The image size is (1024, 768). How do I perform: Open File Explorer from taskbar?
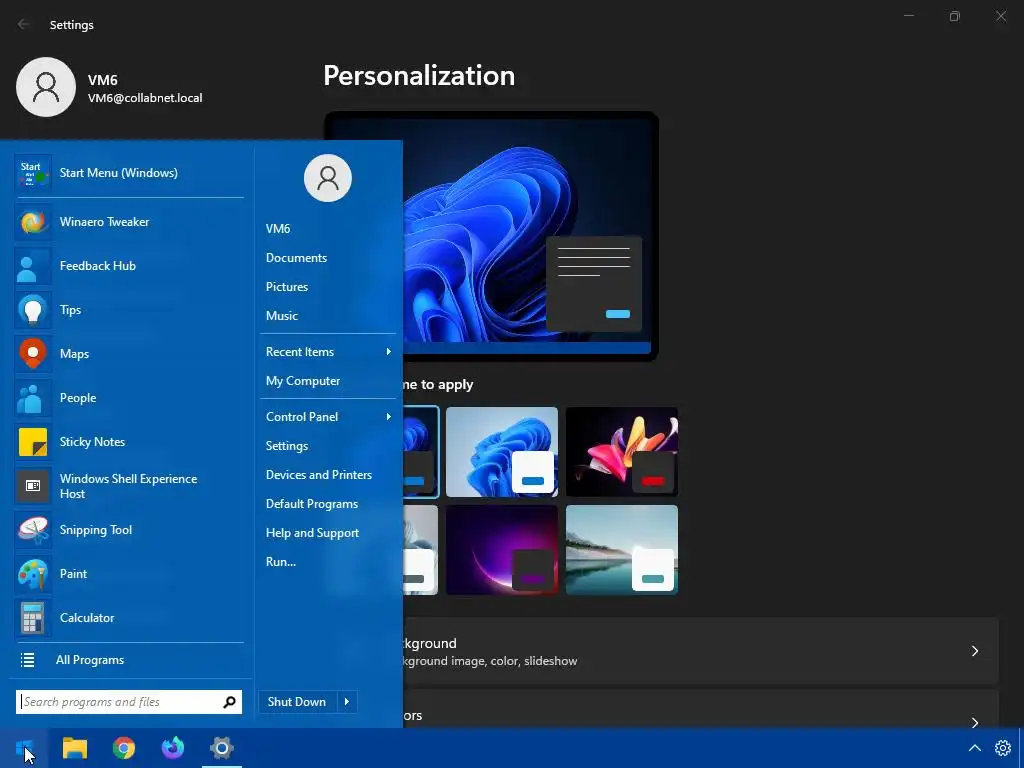[x=74, y=748]
